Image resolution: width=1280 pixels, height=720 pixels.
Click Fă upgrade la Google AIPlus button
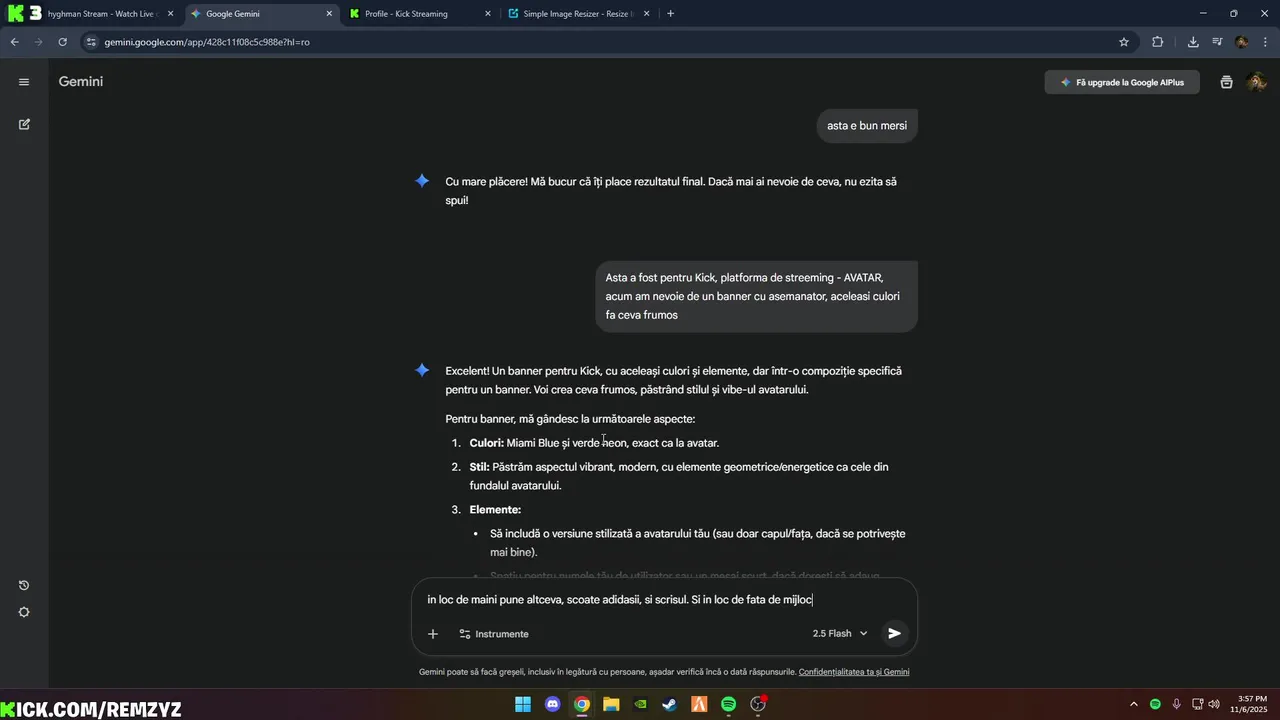click(1122, 82)
